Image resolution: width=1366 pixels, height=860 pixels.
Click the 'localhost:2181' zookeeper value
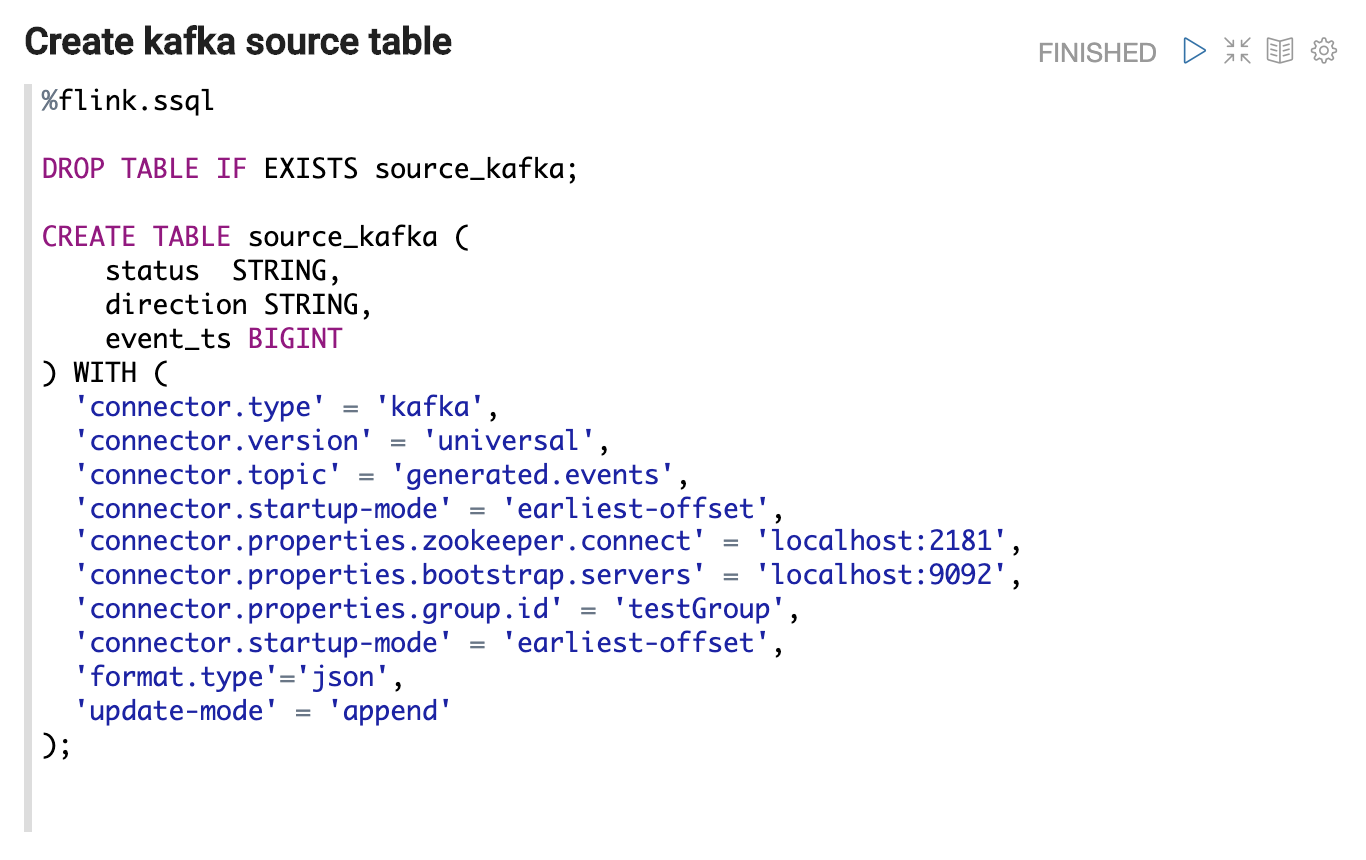pyautogui.click(x=888, y=542)
